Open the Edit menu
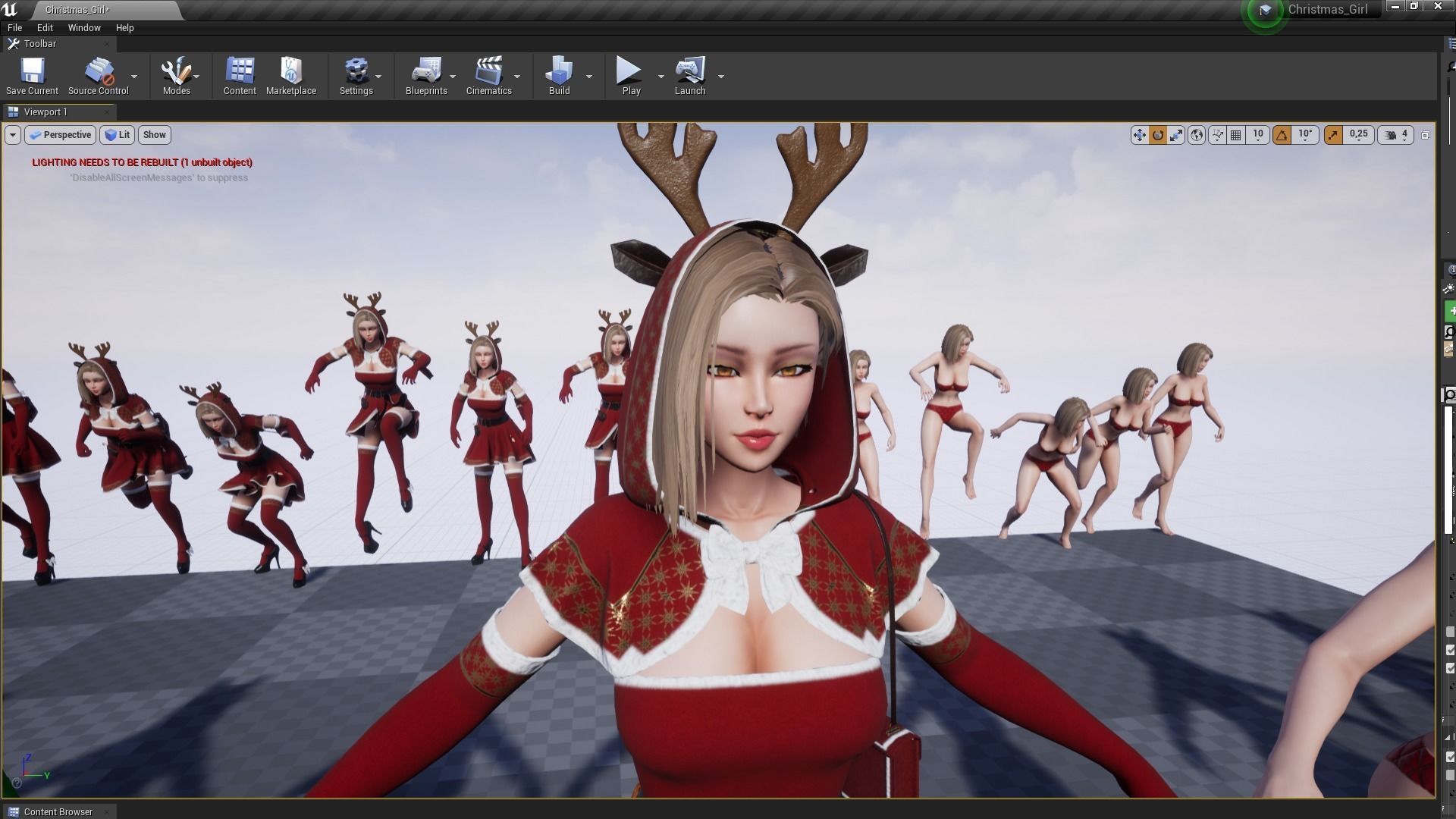The image size is (1456, 819). pos(45,27)
